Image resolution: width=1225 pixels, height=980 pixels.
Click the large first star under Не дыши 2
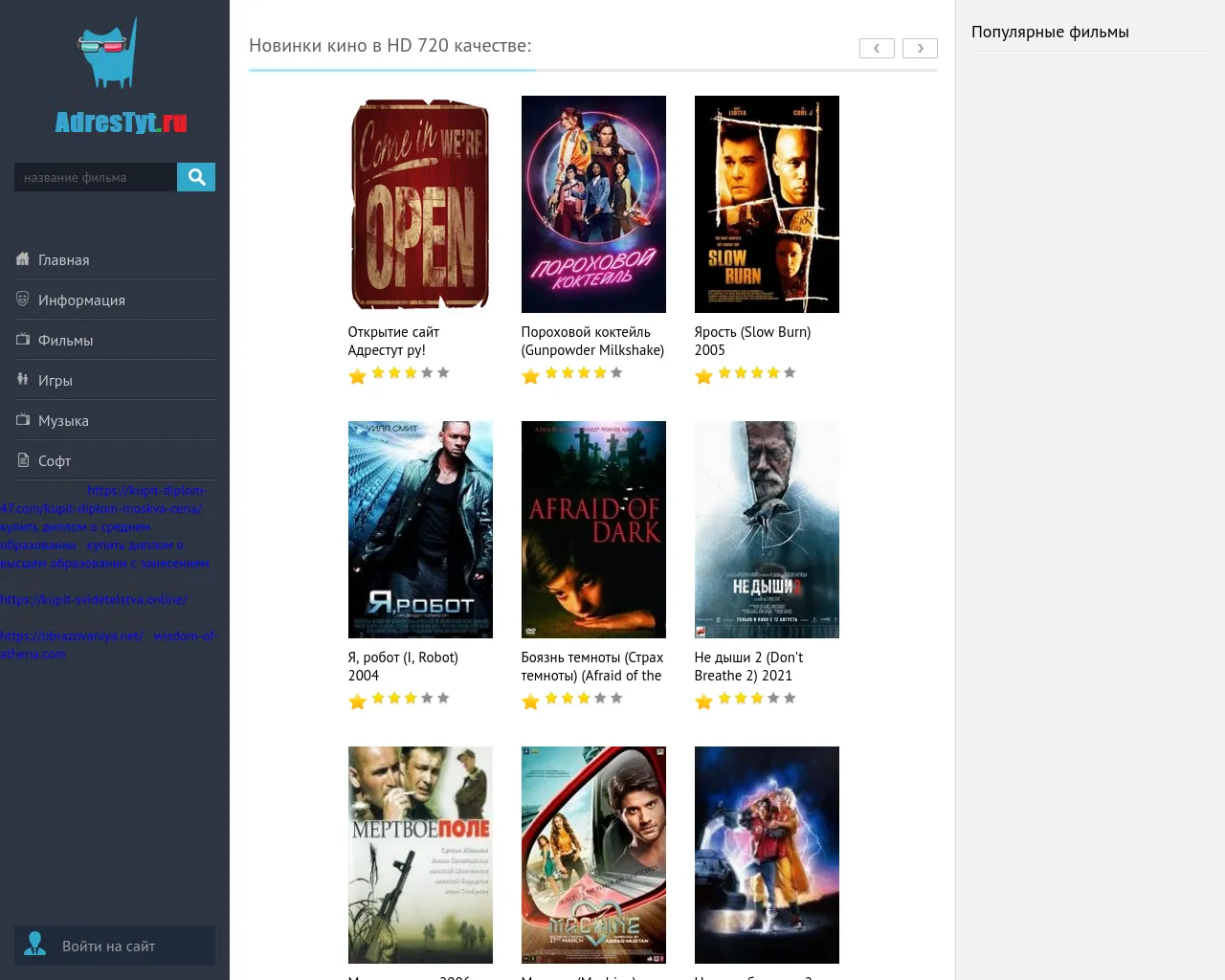tap(704, 702)
